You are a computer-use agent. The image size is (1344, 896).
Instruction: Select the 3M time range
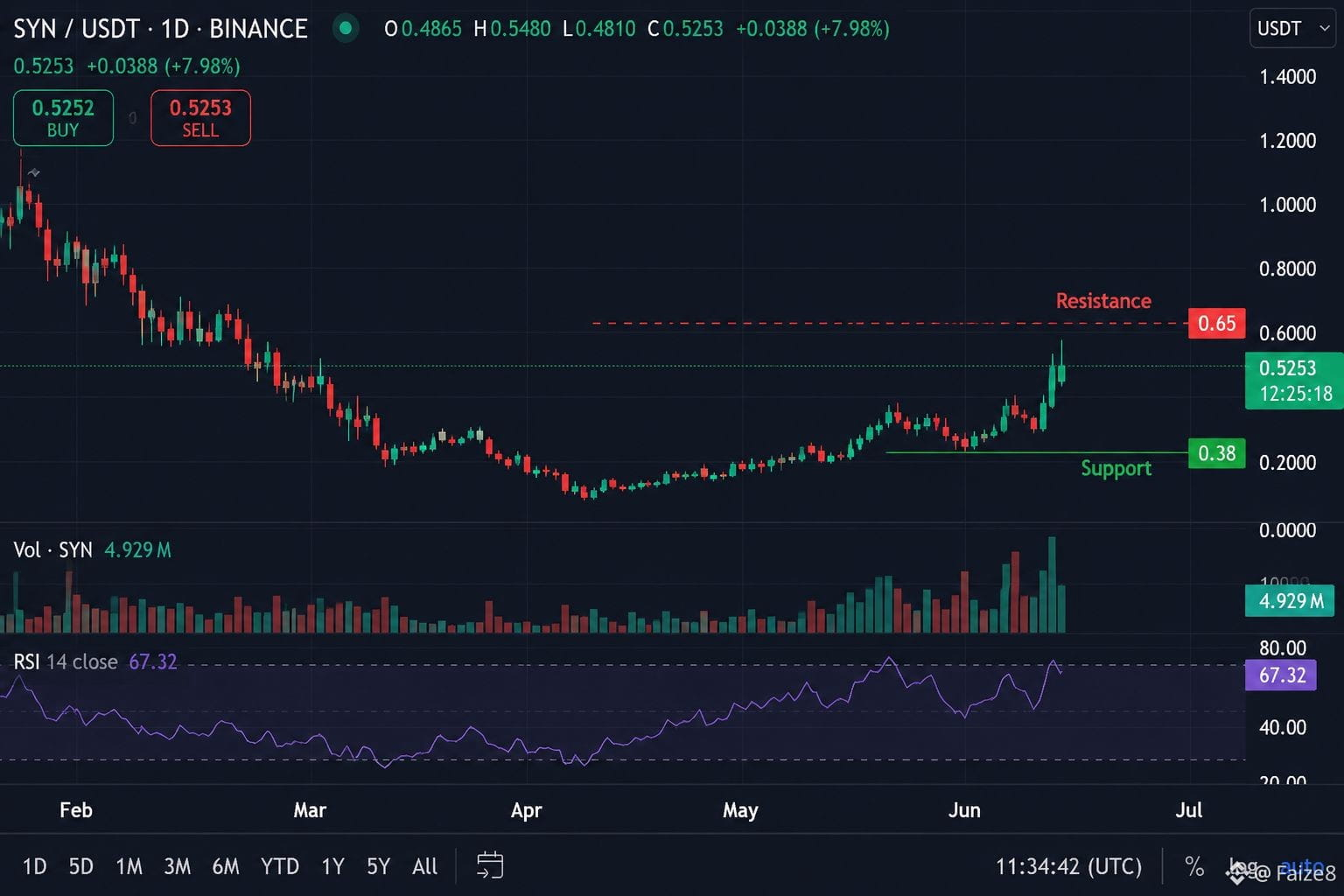[177, 866]
